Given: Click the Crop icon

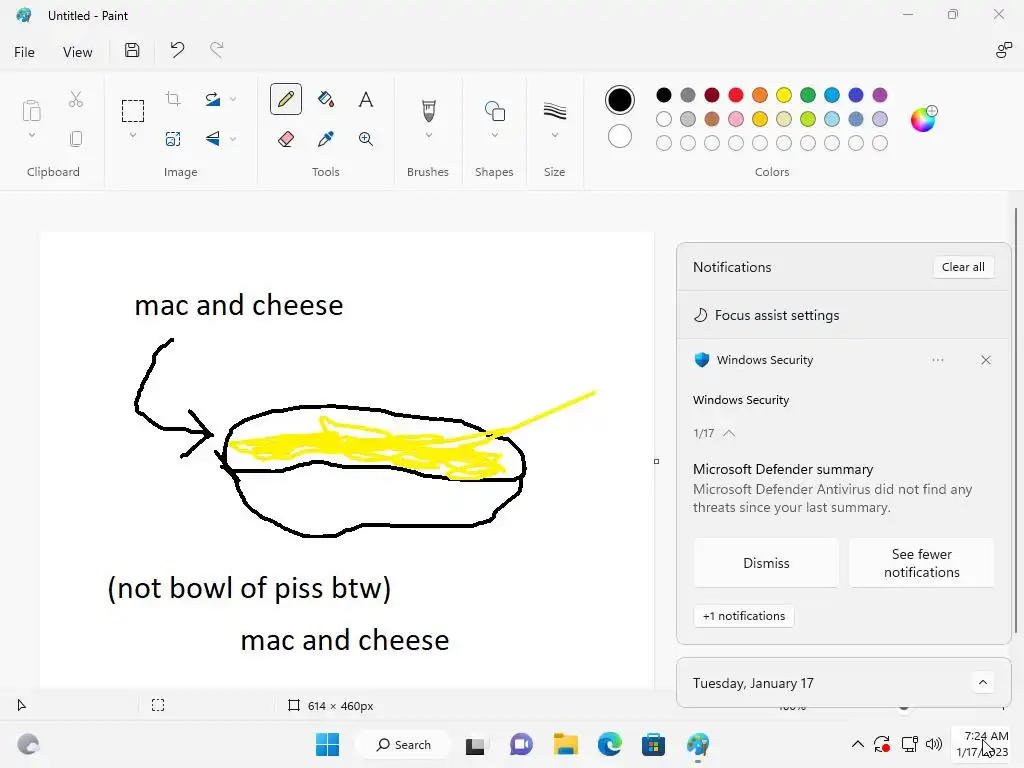Looking at the screenshot, I should pyautogui.click(x=173, y=99).
